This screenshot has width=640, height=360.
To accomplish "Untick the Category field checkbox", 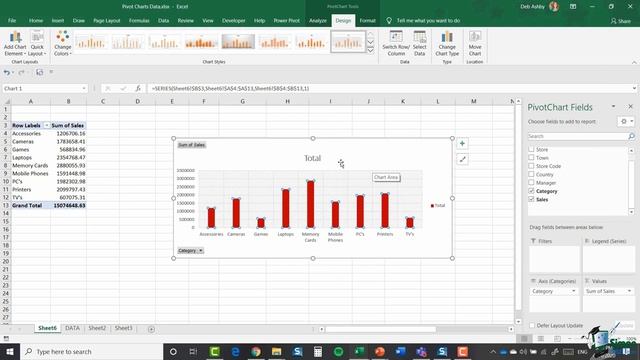I will point(531,191).
